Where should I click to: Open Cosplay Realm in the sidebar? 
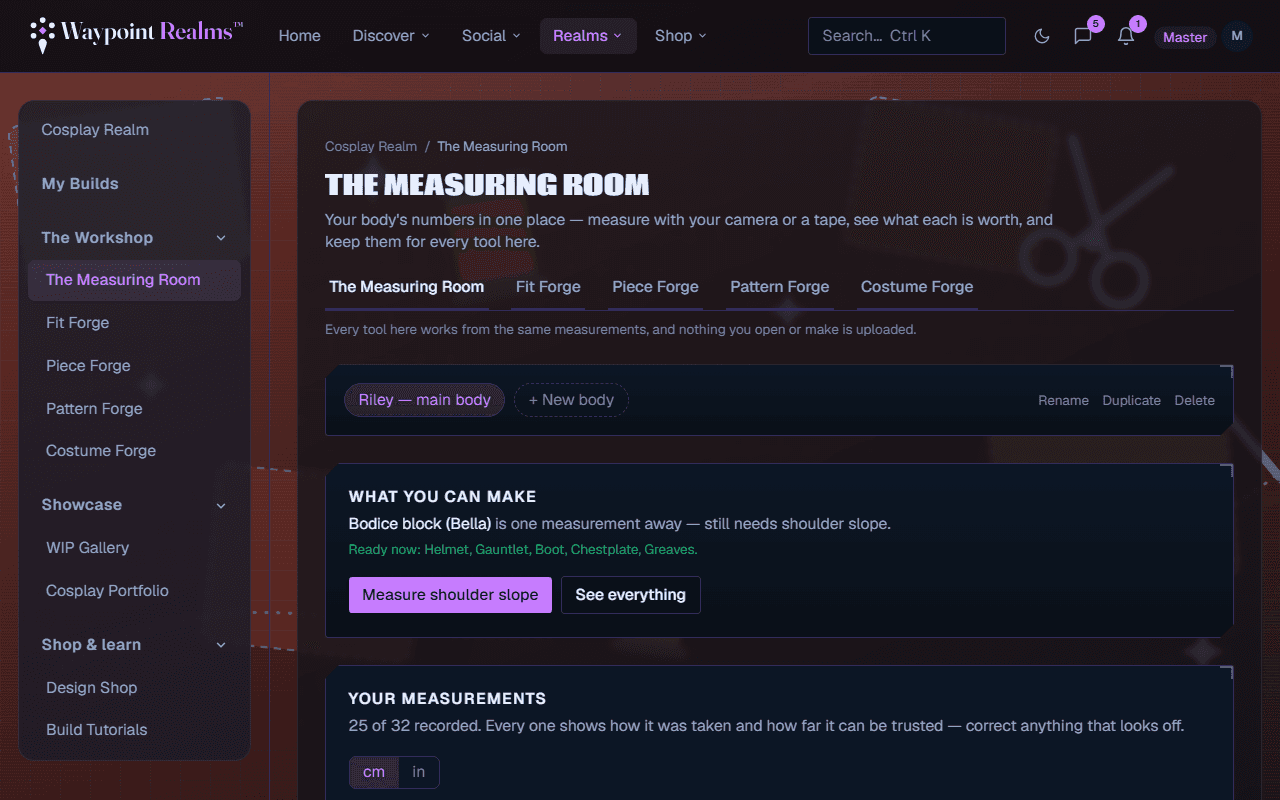(135, 130)
